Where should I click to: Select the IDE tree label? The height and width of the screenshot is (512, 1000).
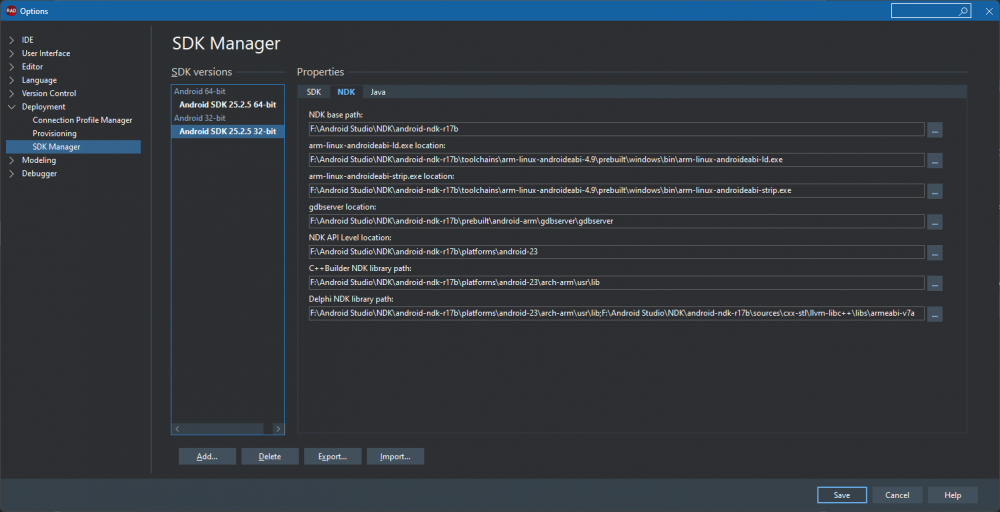(27, 40)
